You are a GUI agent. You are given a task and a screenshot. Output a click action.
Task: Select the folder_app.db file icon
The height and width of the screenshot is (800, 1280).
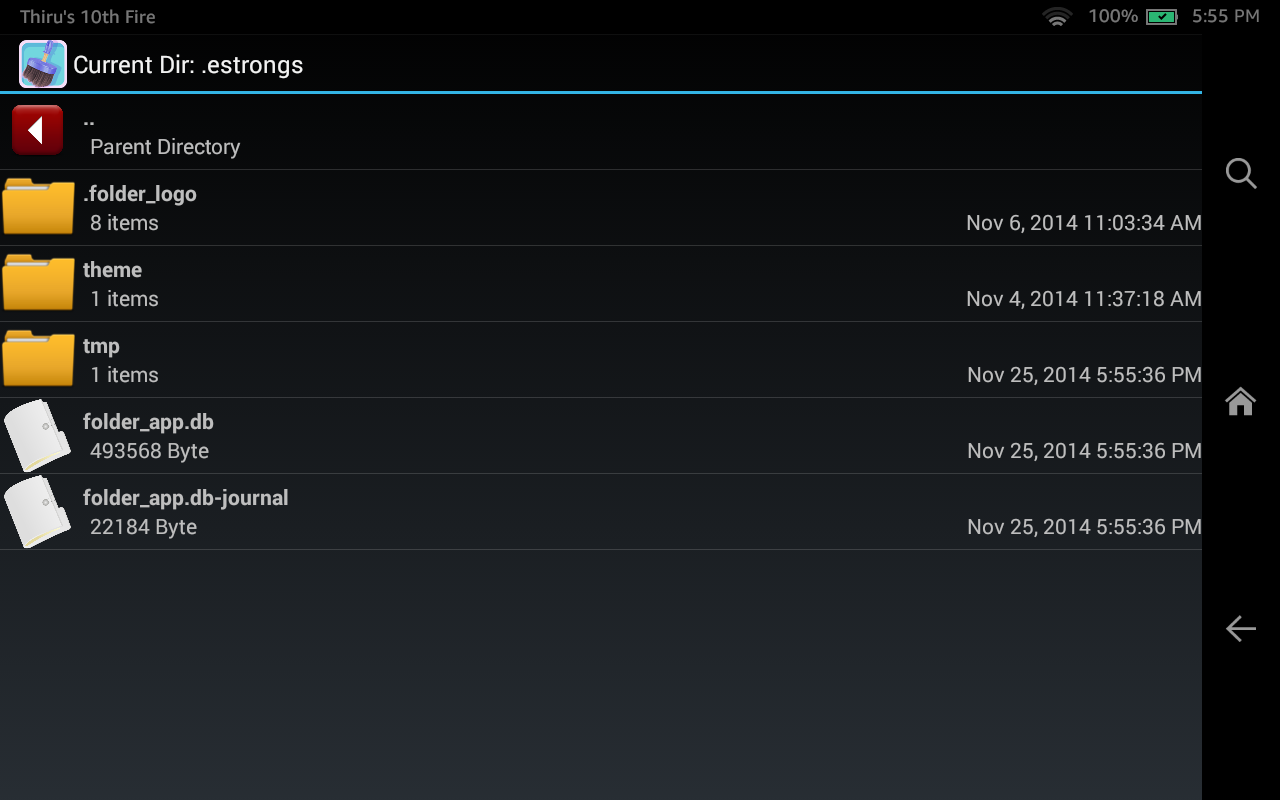coord(37,435)
